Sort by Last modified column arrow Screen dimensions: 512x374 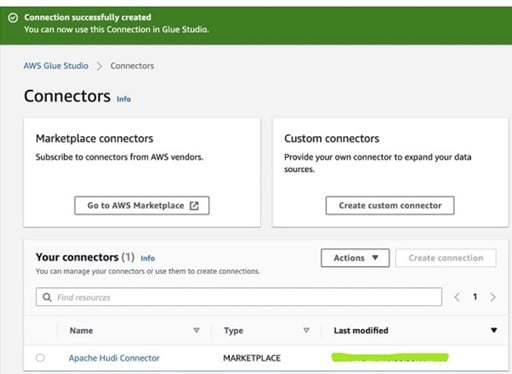pos(494,330)
